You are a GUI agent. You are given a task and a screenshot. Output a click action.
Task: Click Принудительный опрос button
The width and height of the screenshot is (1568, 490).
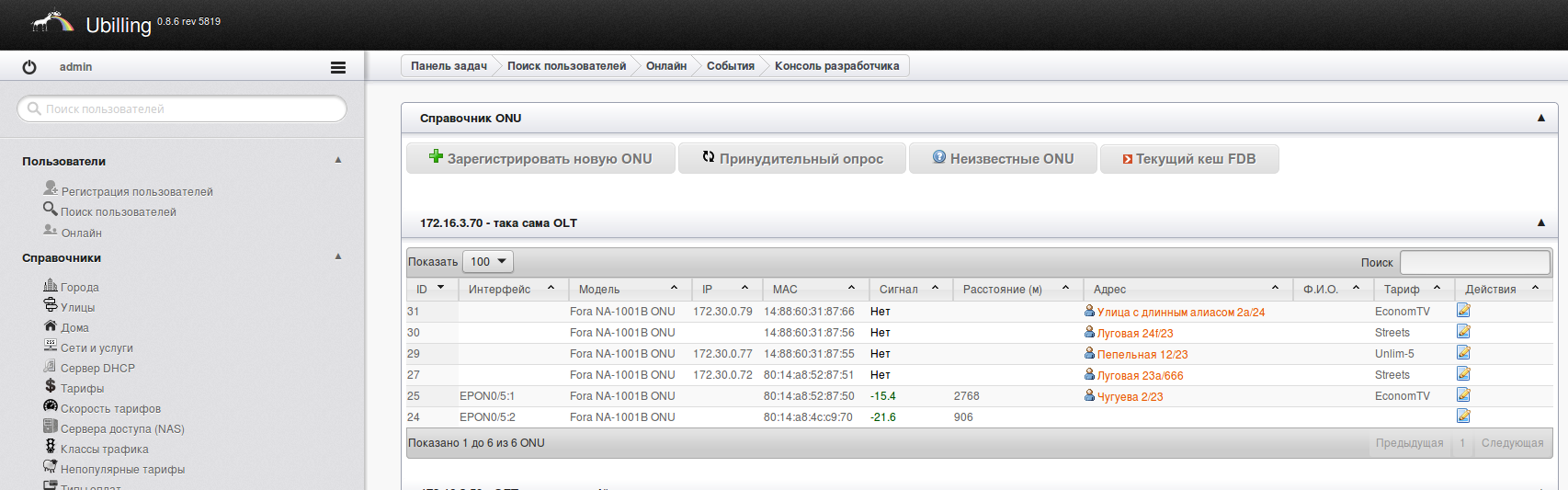(x=791, y=158)
